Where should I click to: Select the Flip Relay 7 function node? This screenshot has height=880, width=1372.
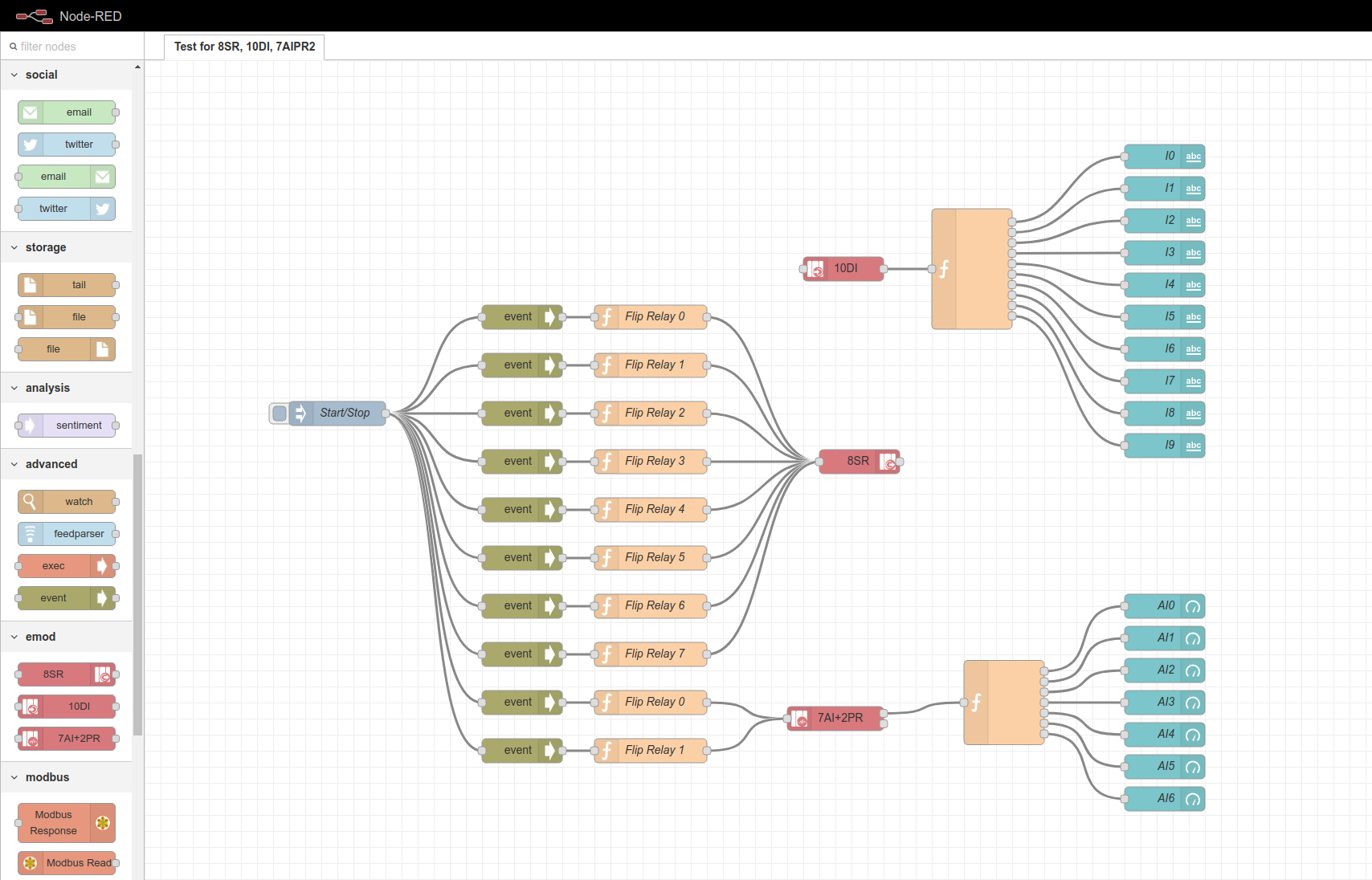[651, 654]
